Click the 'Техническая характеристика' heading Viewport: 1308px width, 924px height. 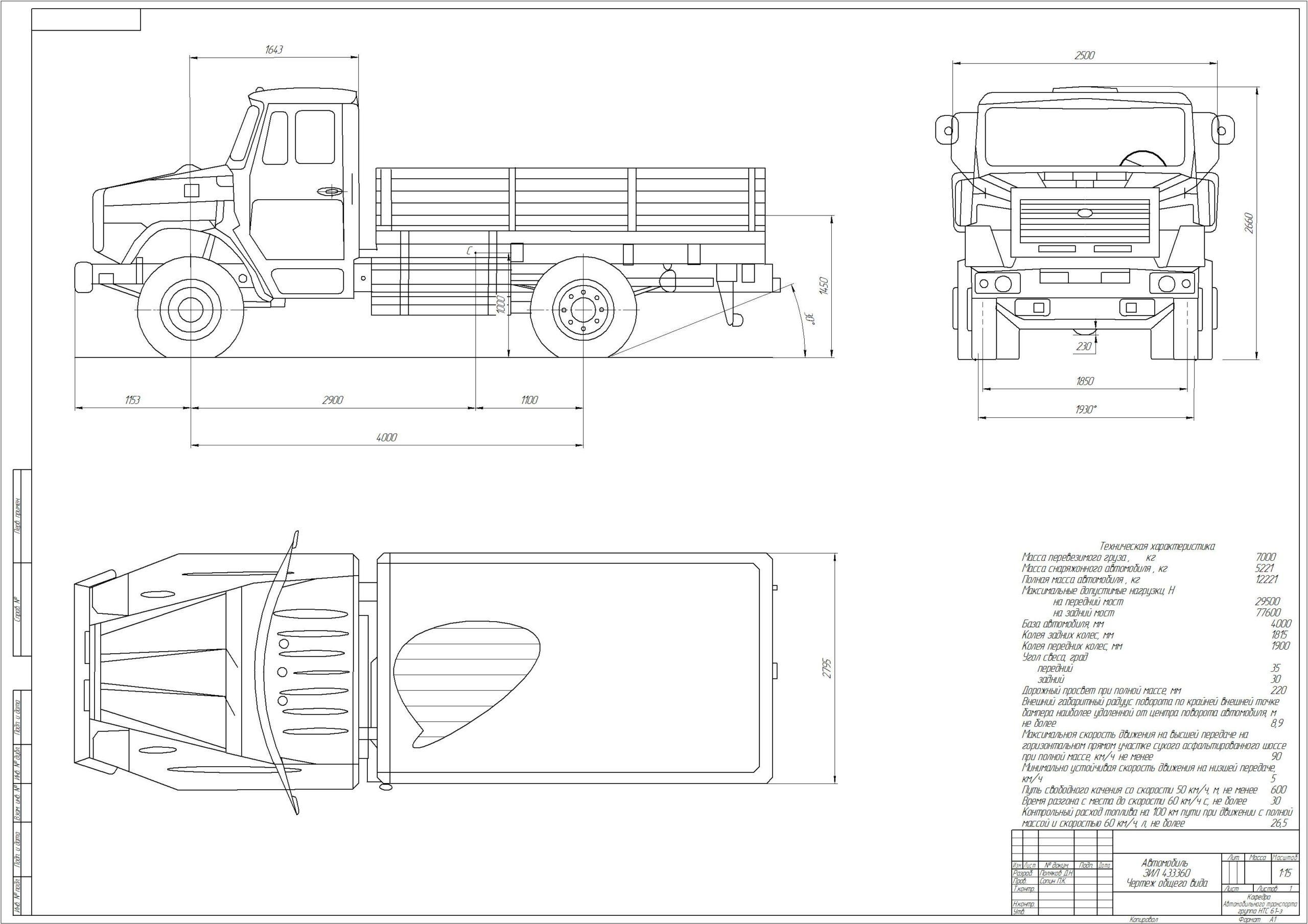pyautogui.click(x=1158, y=547)
